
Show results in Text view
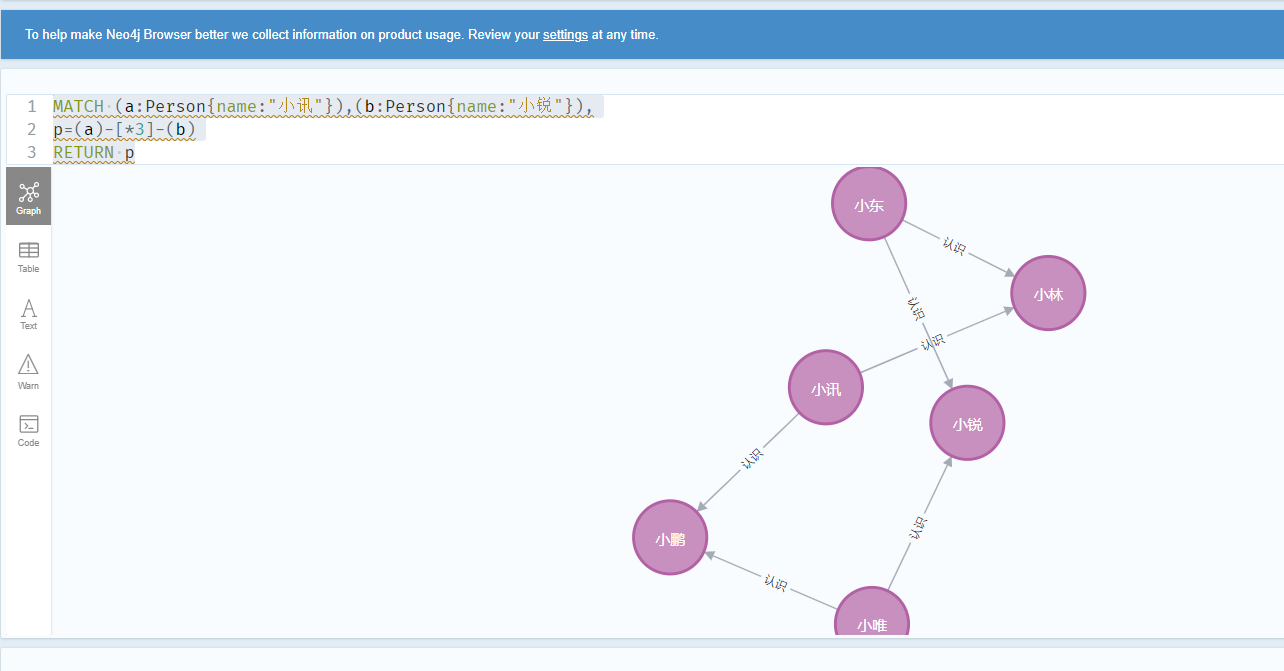pyautogui.click(x=28, y=314)
